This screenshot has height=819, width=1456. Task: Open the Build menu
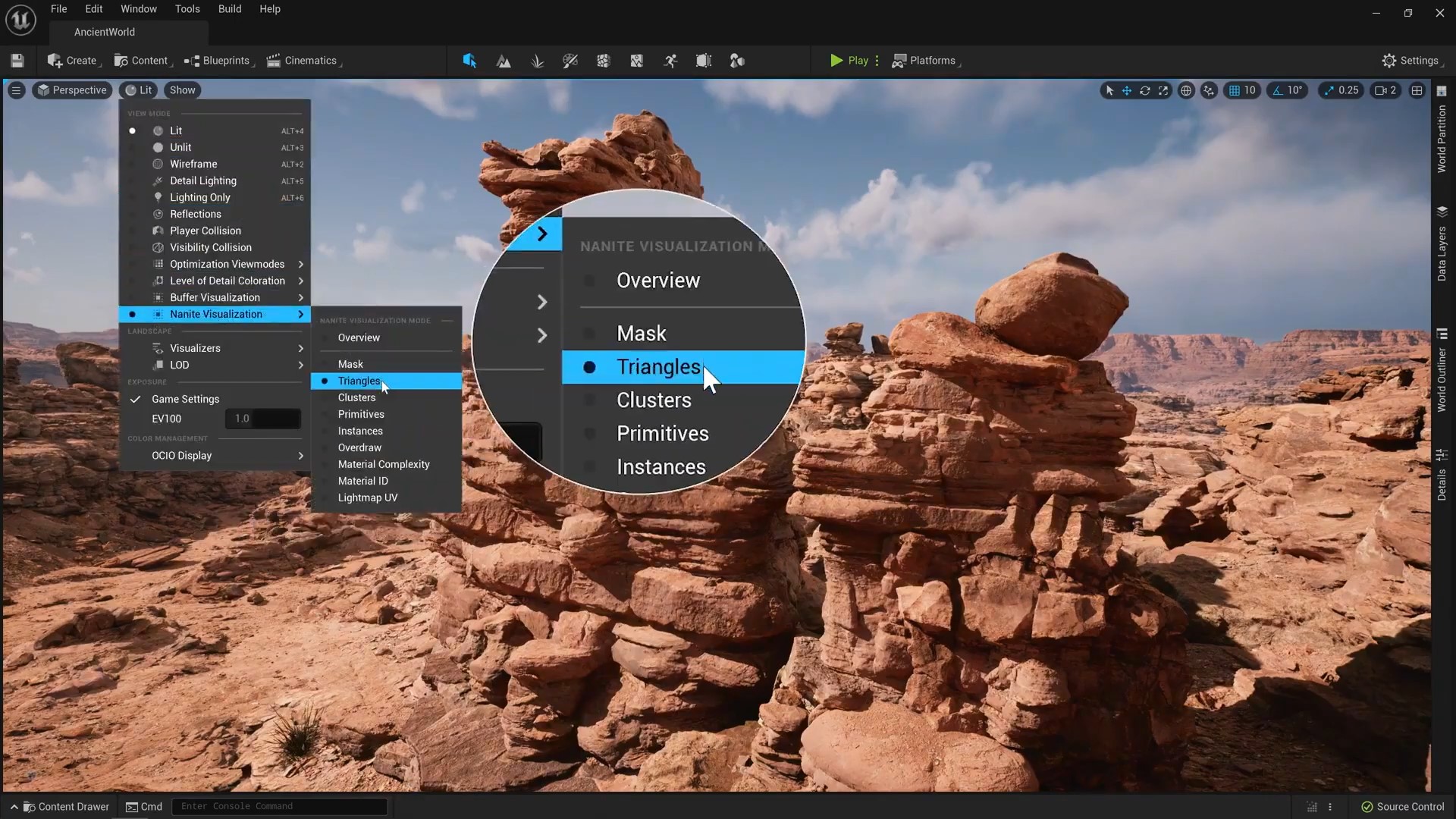tap(230, 9)
